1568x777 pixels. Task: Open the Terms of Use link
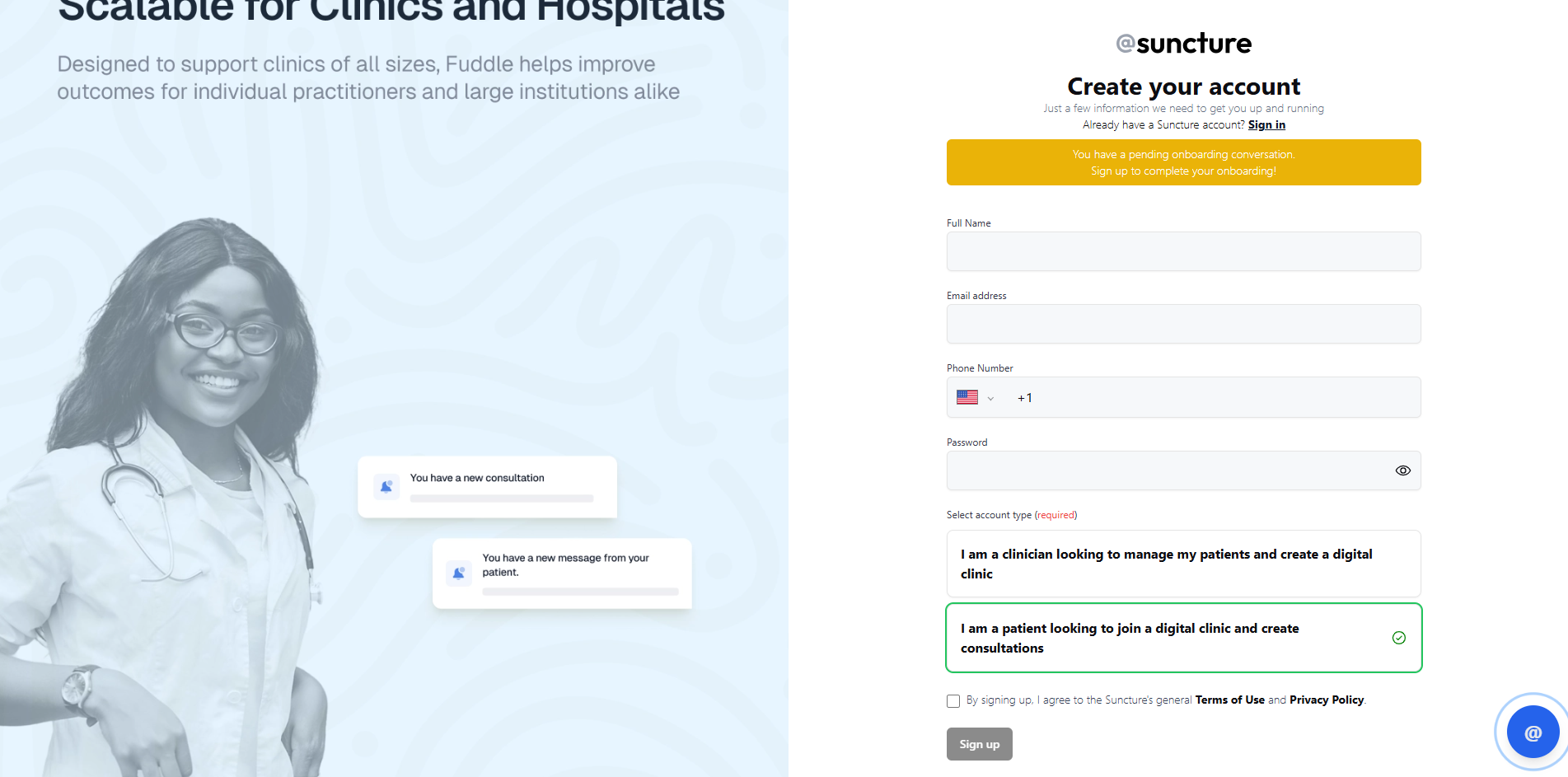click(x=1229, y=700)
